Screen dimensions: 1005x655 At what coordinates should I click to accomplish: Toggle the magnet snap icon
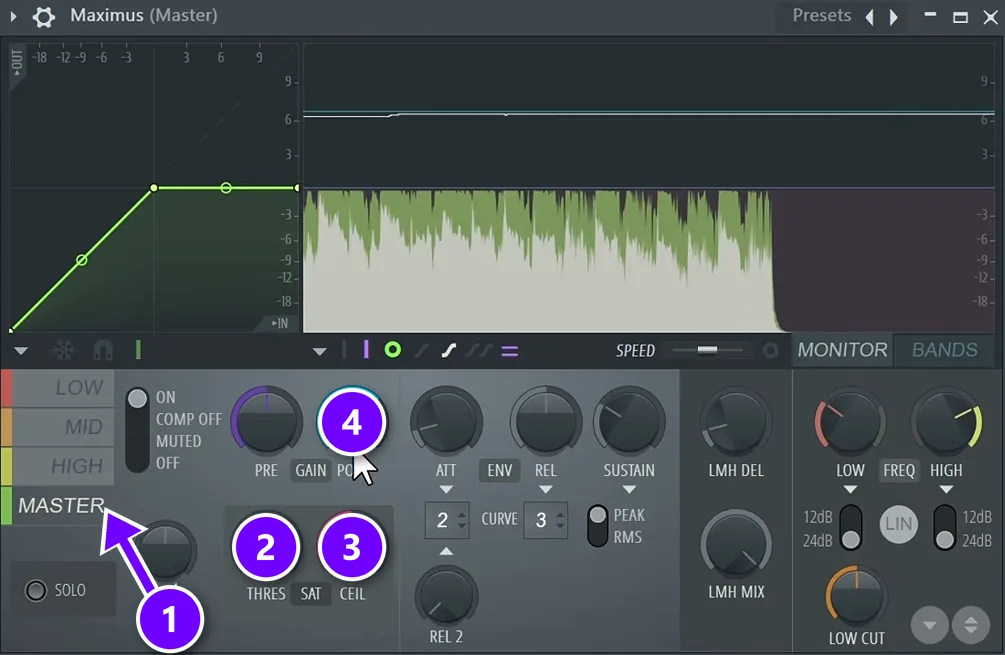pyautogui.click(x=103, y=351)
